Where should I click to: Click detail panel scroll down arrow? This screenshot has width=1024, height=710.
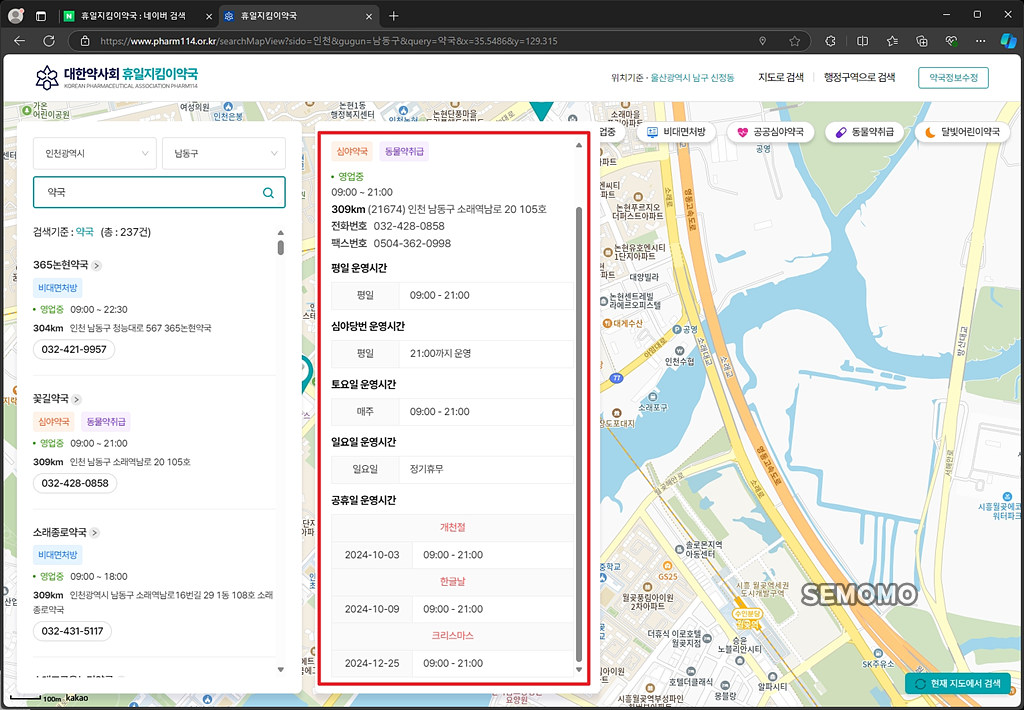click(579, 670)
